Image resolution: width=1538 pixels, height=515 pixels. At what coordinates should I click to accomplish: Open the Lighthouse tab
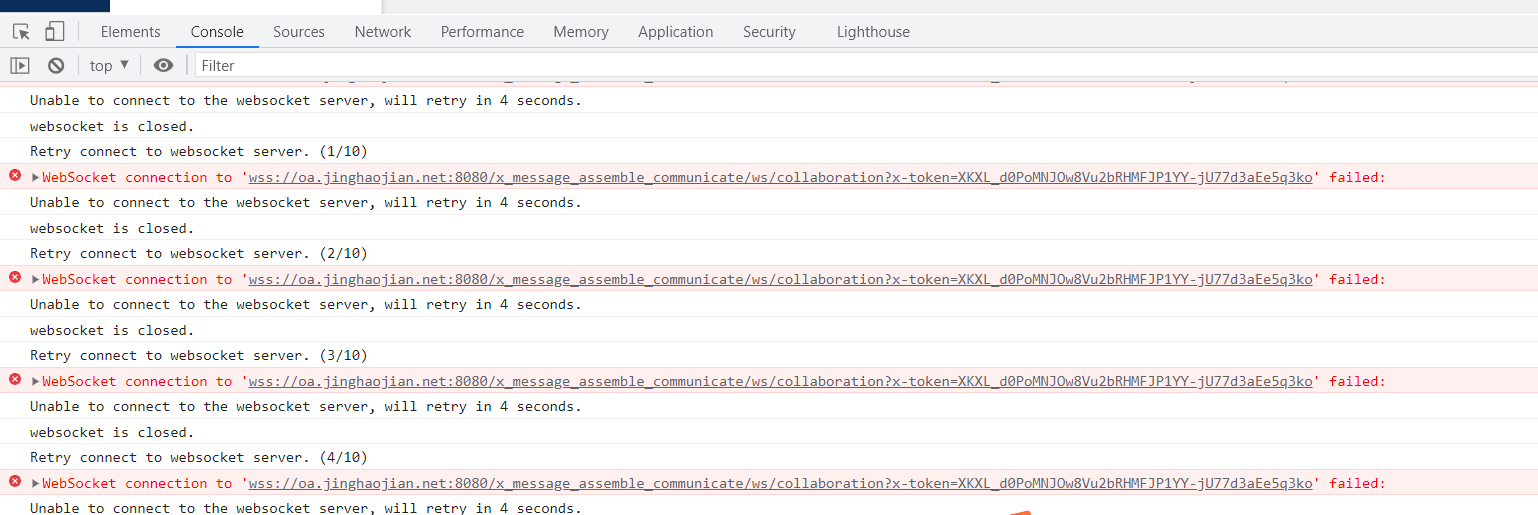(873, 32)
